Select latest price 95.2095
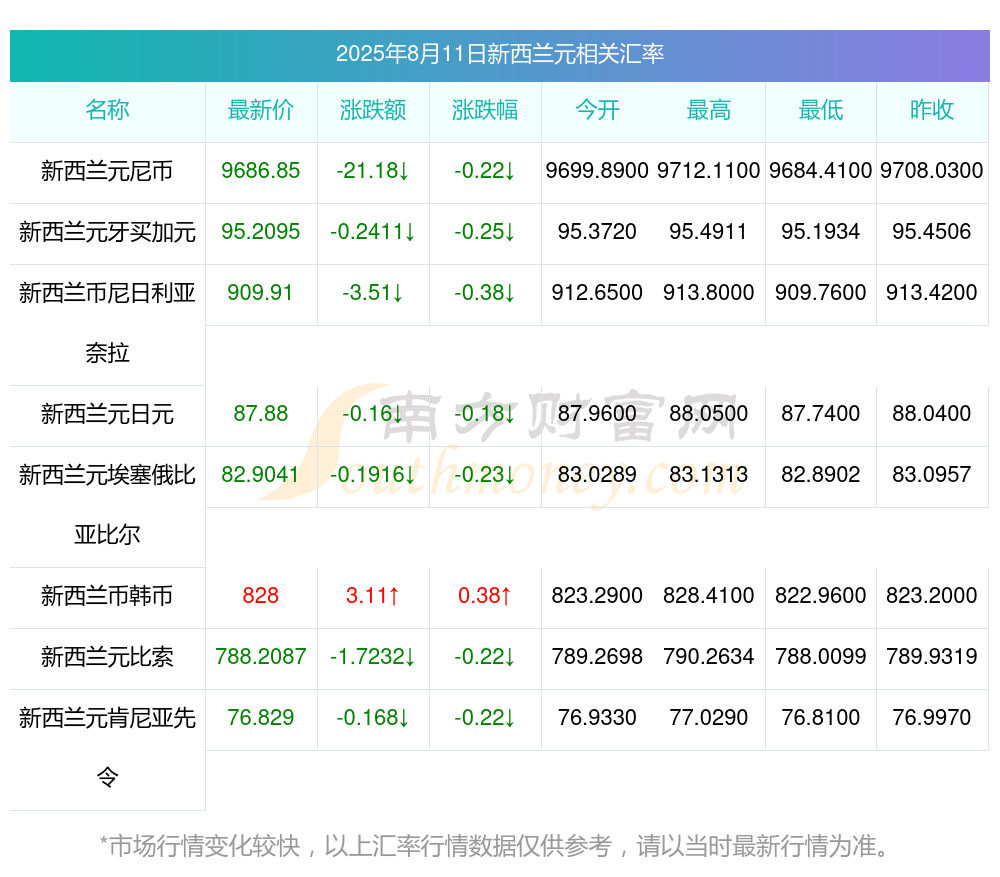Screen dimensions: 1000x877 [260, 232]
